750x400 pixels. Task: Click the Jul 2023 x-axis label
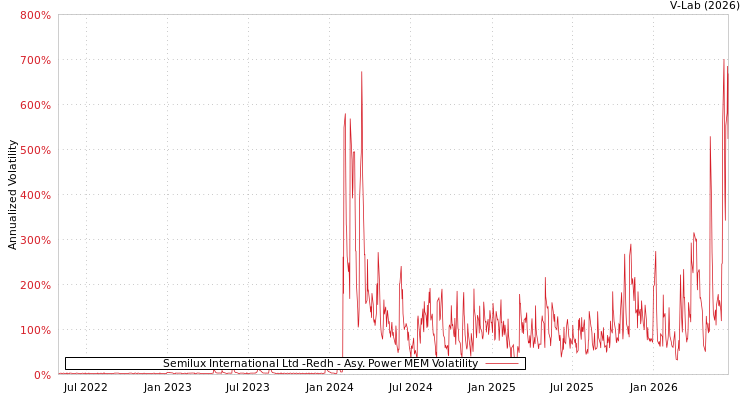[248, 388]
